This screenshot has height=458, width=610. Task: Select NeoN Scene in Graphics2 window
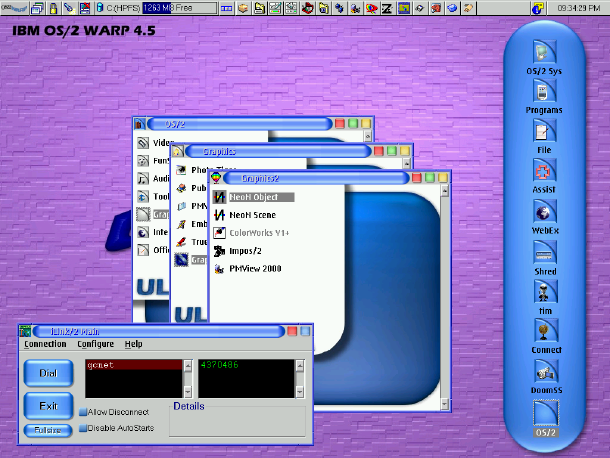coord(245,215)
